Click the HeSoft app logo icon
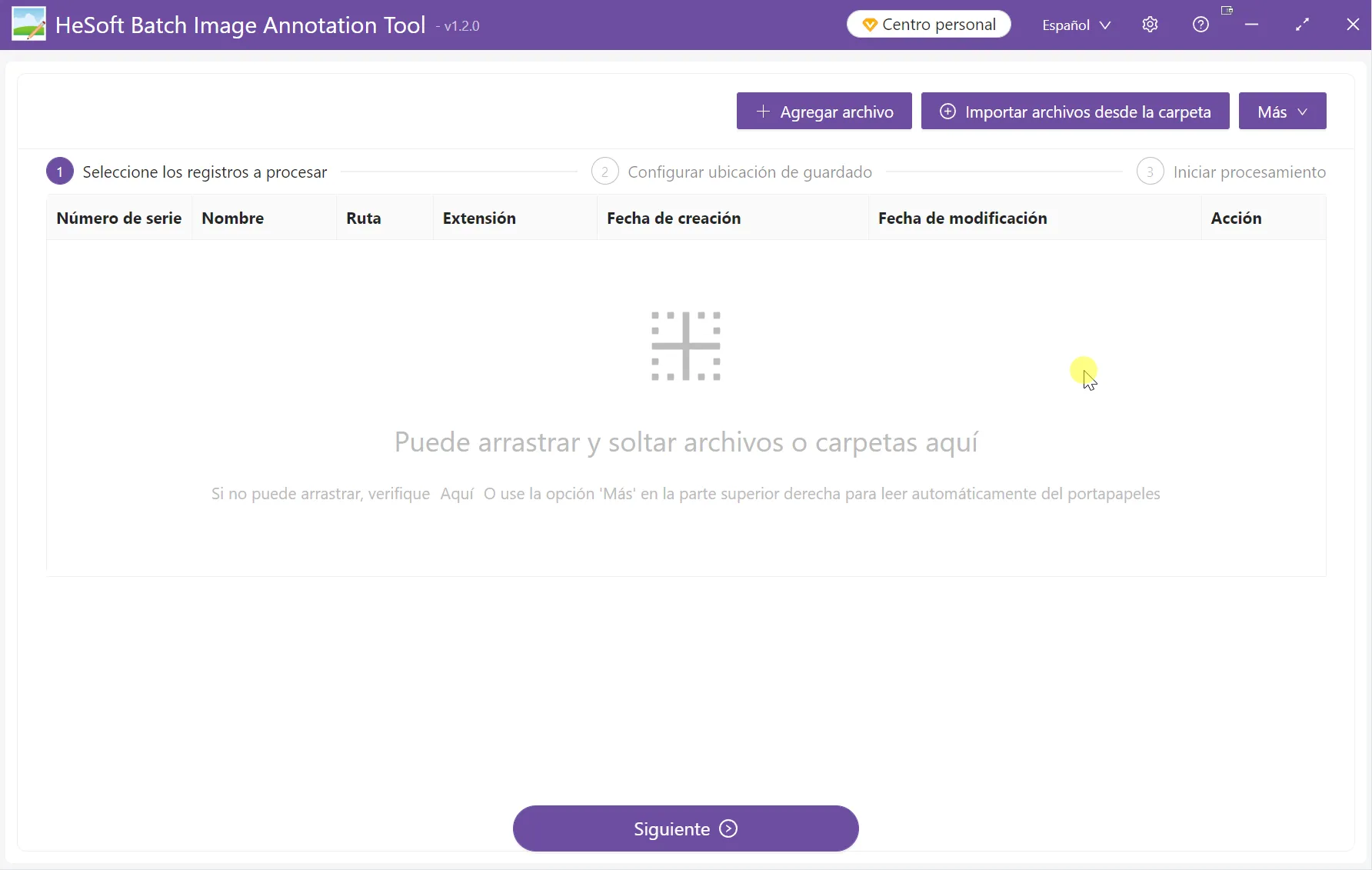1372x870 pixels. point(28,25)
